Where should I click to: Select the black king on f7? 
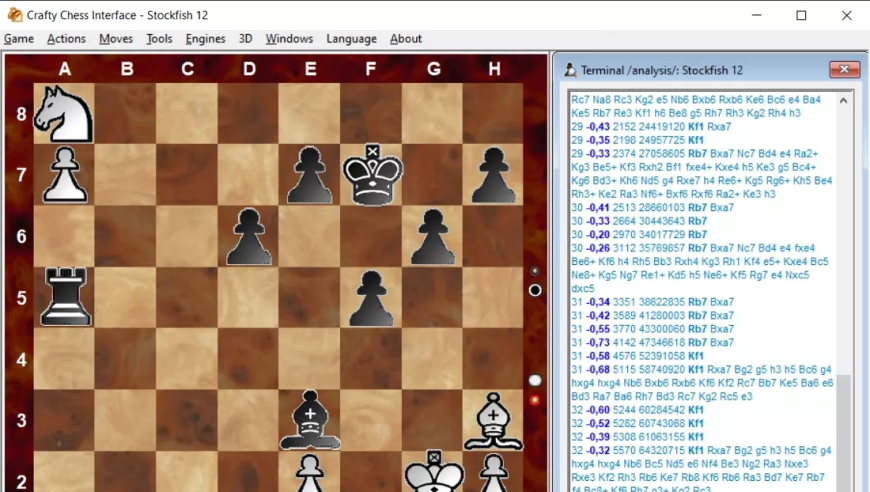click(x=372, y=174)
